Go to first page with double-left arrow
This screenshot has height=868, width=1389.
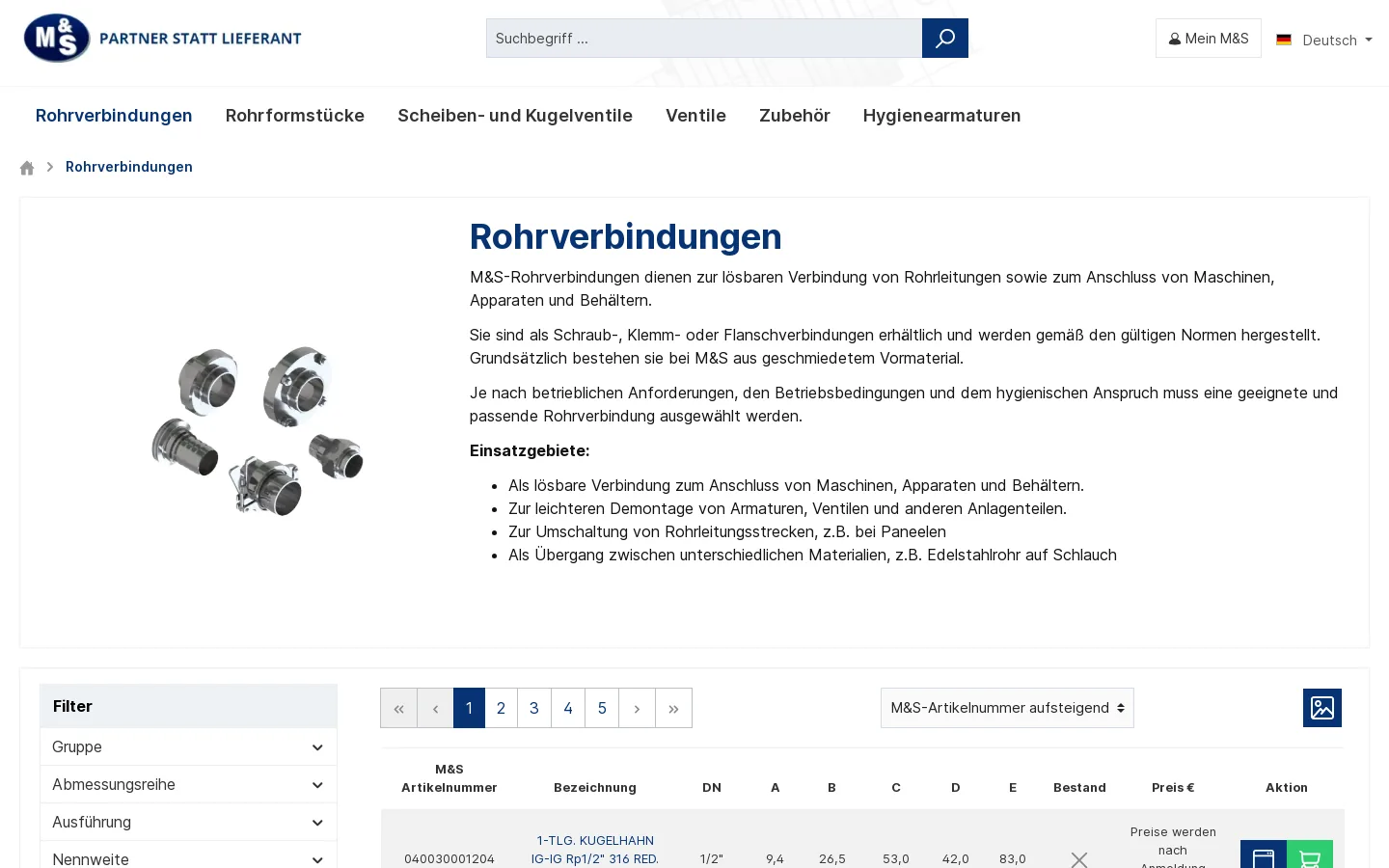click(398, 708)
